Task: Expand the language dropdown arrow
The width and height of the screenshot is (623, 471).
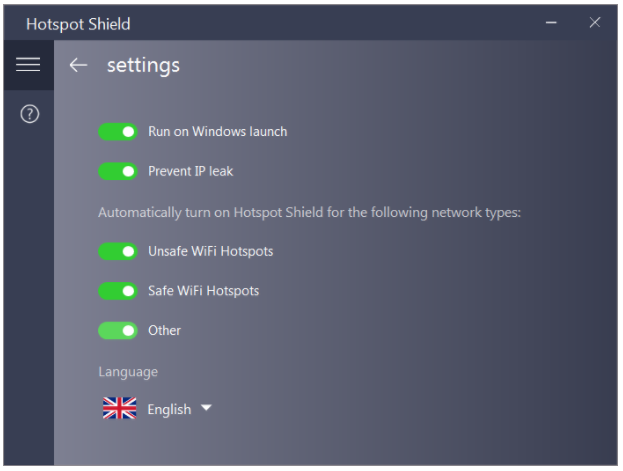Action: (x=206, y=407)
